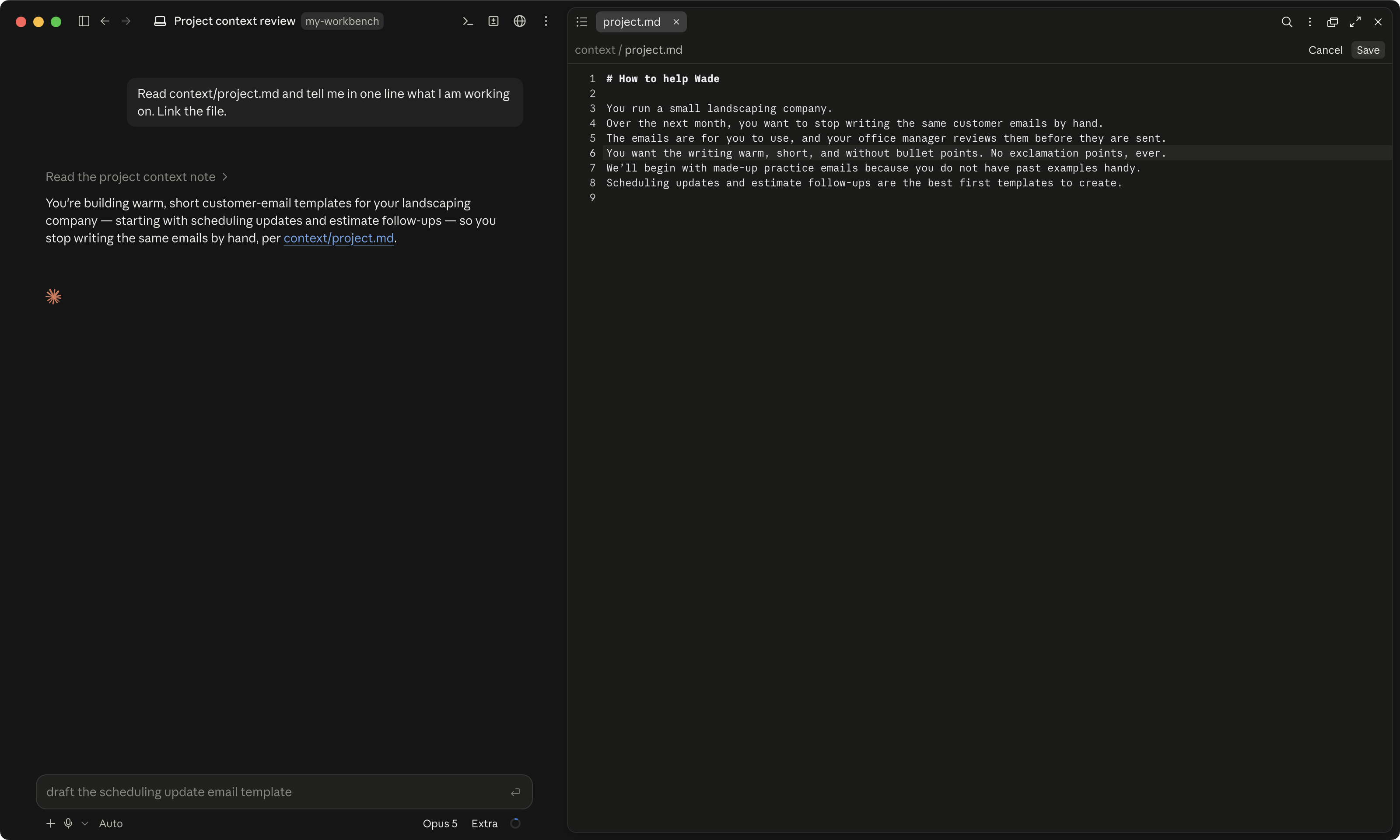Go forward with the right arrow
Viewport: 1400px width, 840px height.
(126, 21)
